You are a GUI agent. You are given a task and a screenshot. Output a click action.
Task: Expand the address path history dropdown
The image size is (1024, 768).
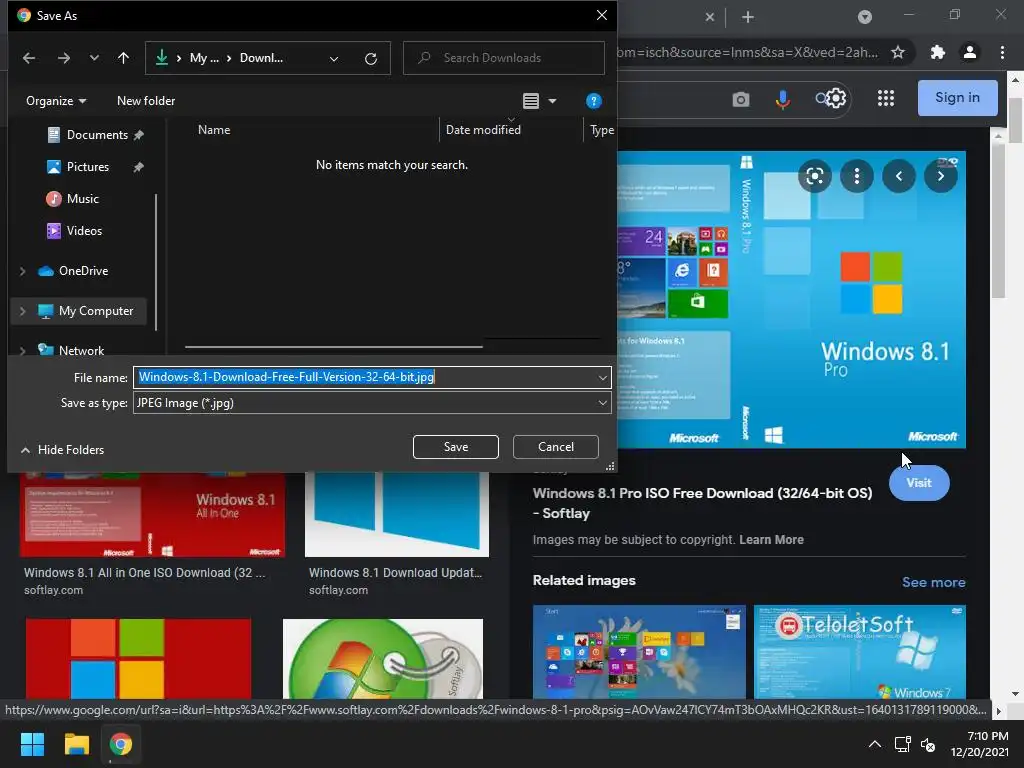(334, 59)
